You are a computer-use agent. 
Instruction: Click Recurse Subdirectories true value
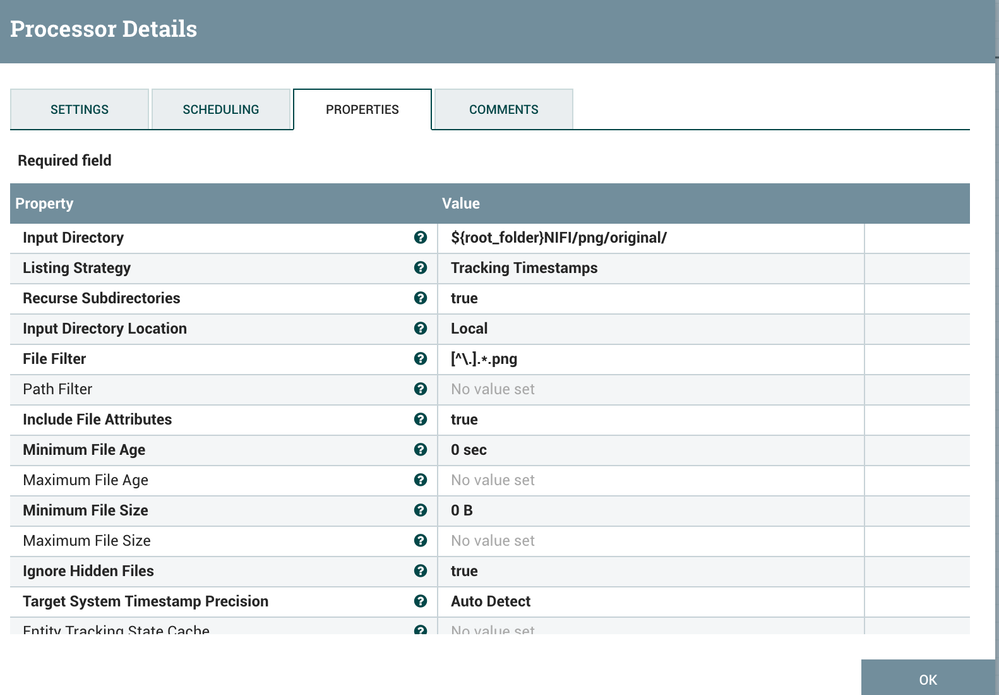(x=464, y=298)
